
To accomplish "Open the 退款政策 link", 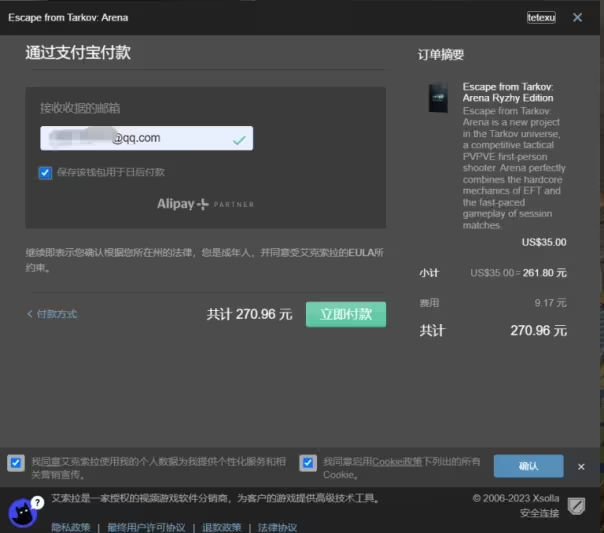I will [221, 527].
